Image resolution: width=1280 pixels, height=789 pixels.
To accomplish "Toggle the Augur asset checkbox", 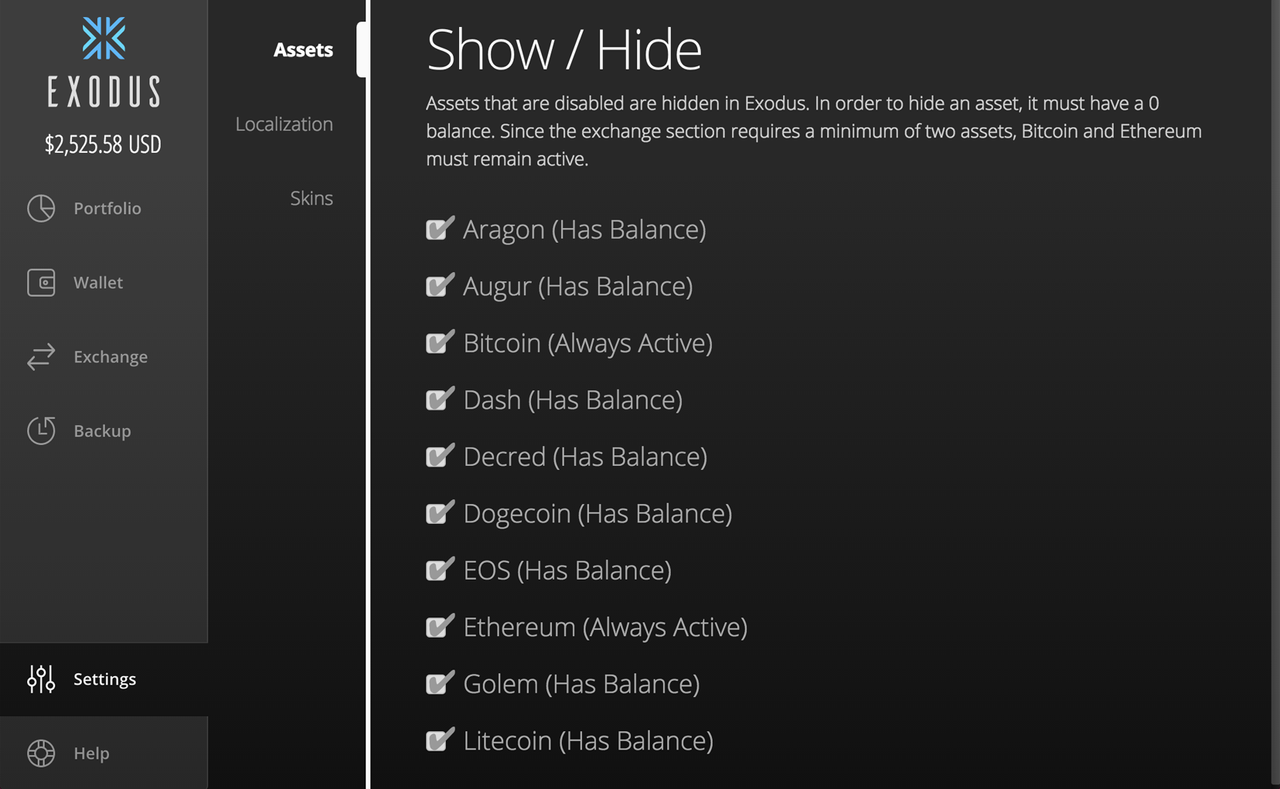I will point(439,286).
